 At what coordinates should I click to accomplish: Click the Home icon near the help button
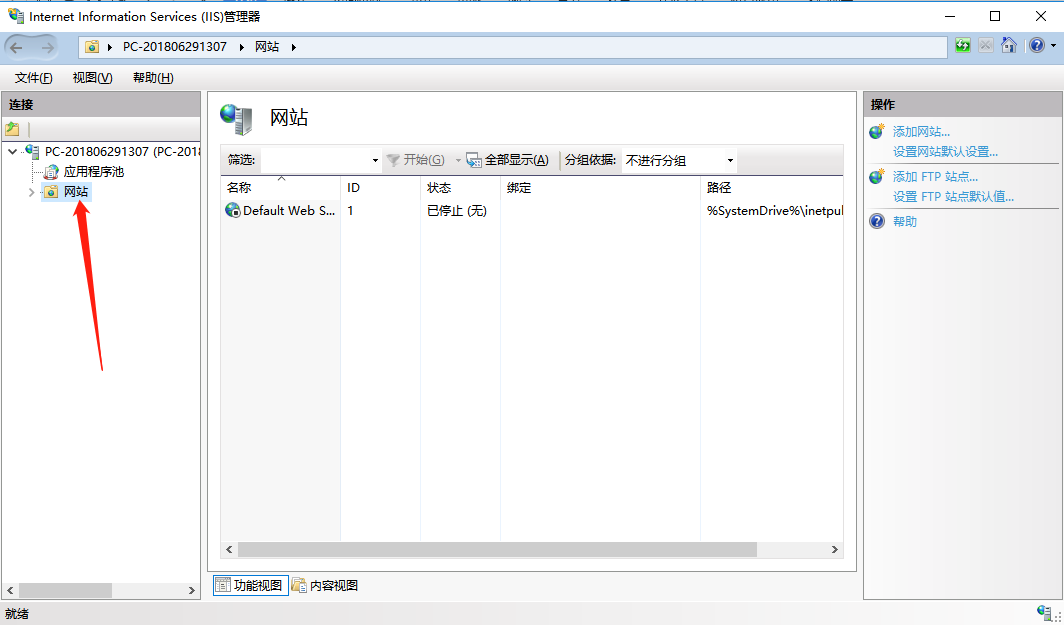(x=1010, y=45)
